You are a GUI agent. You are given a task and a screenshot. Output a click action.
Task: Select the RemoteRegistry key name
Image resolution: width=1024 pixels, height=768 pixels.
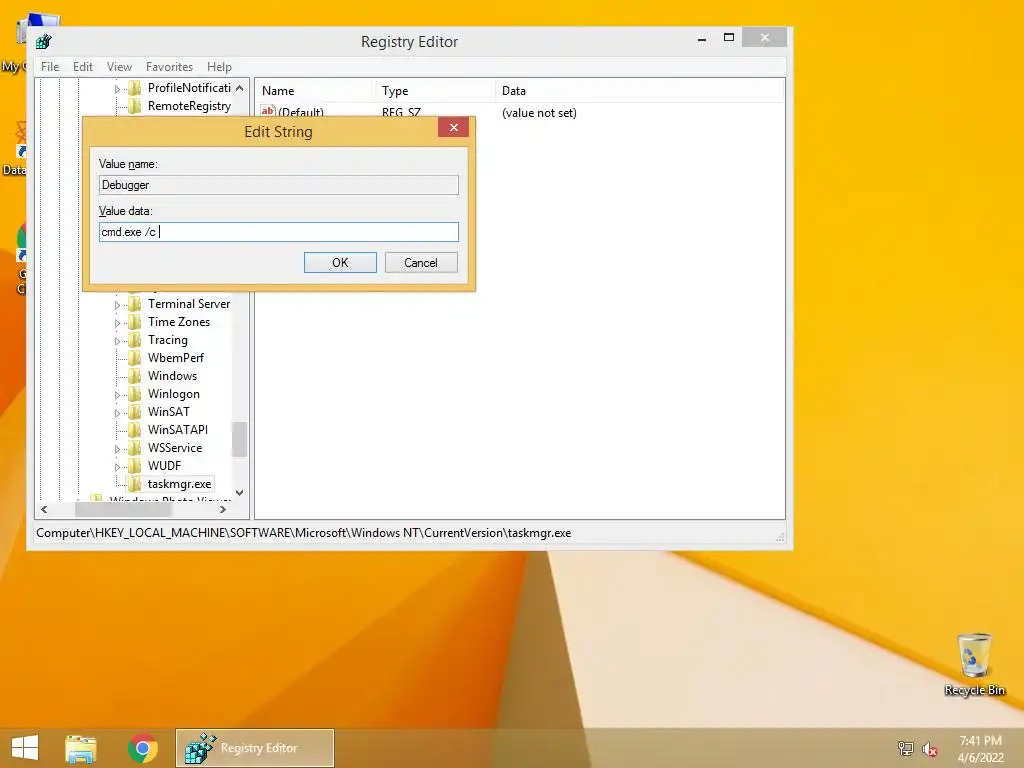tap(189, 106)
